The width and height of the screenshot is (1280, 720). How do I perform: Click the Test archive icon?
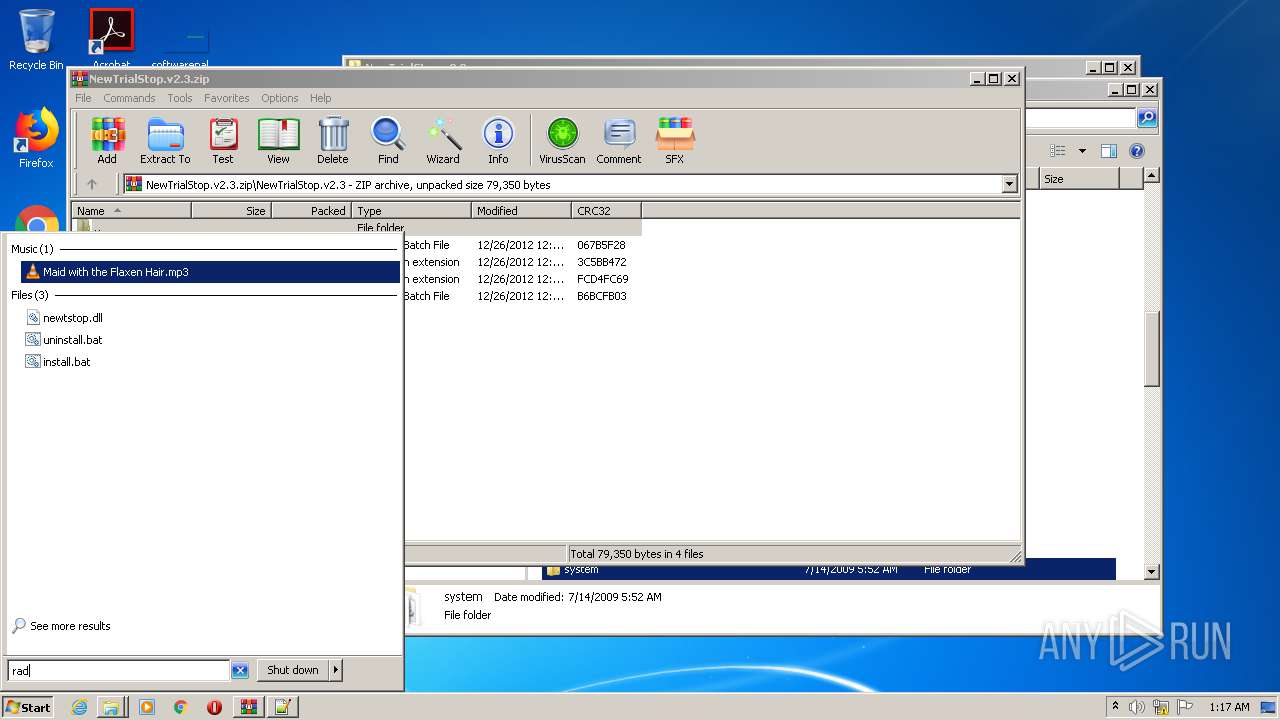[223, 140]
